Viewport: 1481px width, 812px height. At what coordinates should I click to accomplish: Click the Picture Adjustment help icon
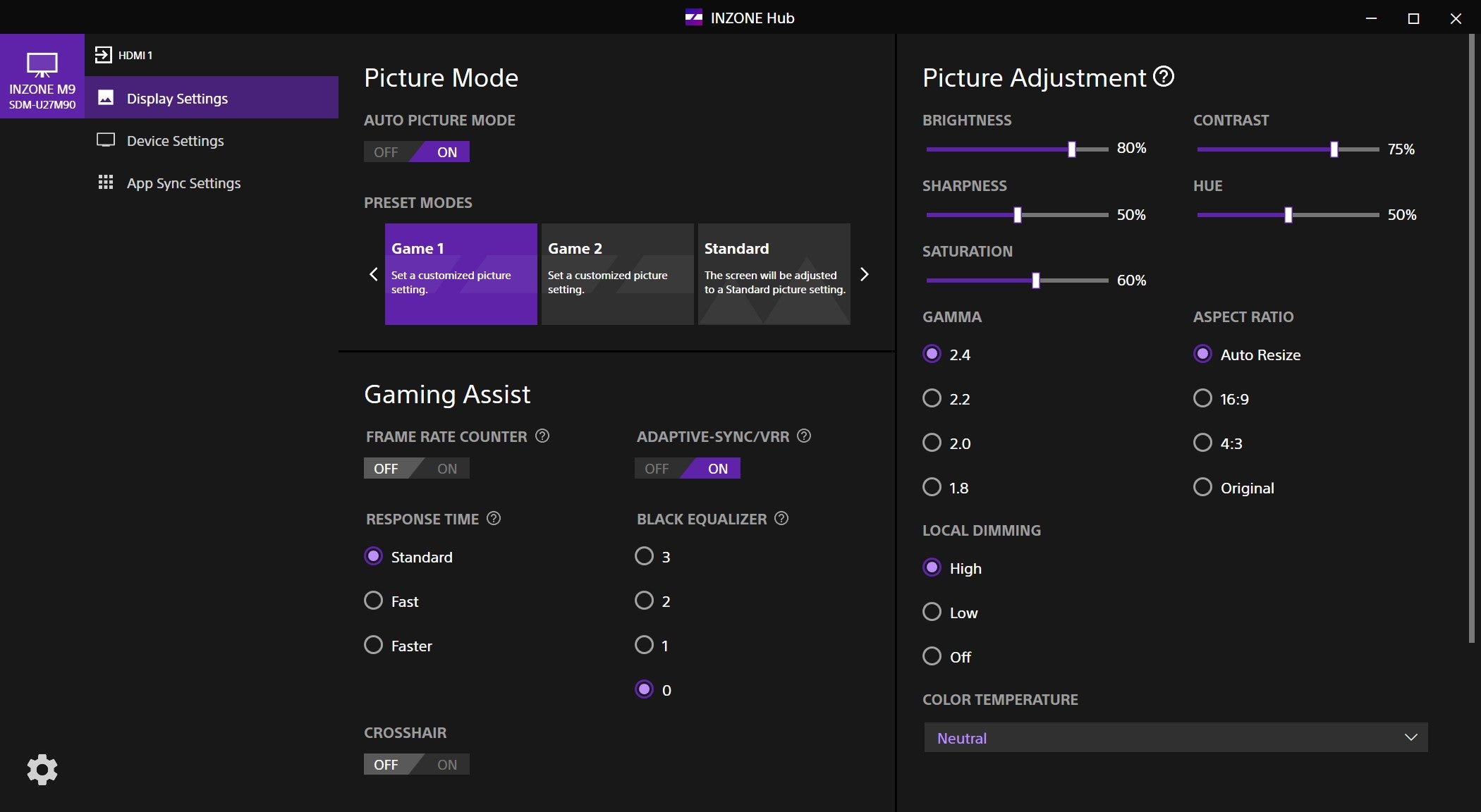pos(1164,76)
